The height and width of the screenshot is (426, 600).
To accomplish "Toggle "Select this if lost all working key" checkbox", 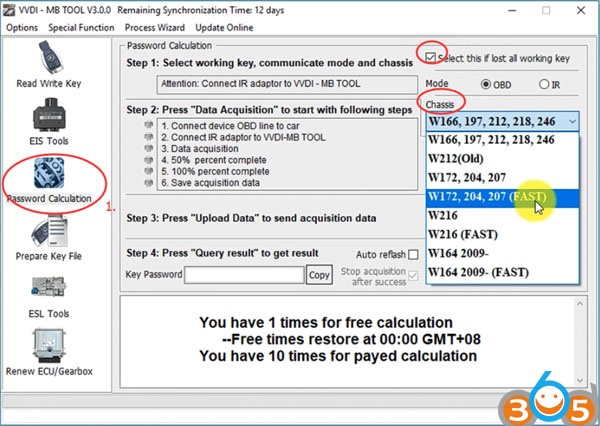I will pos(430,58).
